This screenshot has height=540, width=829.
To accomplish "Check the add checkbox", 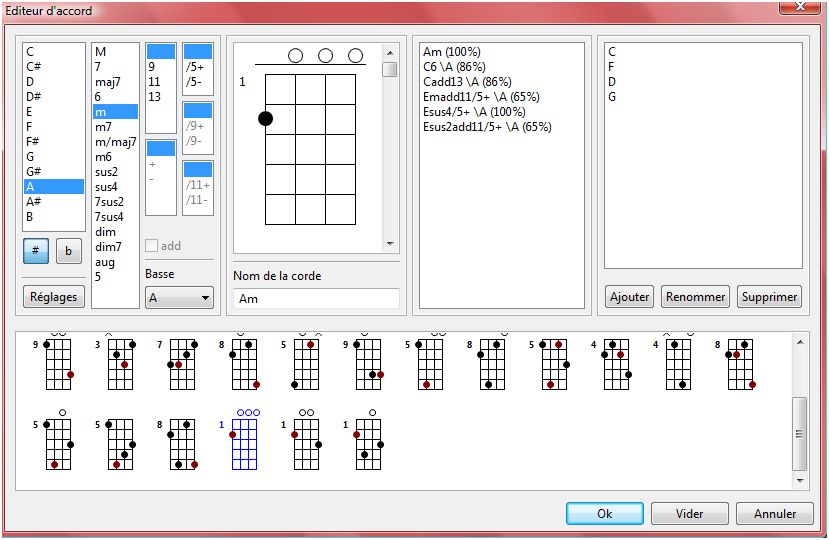I will (152, 246).
